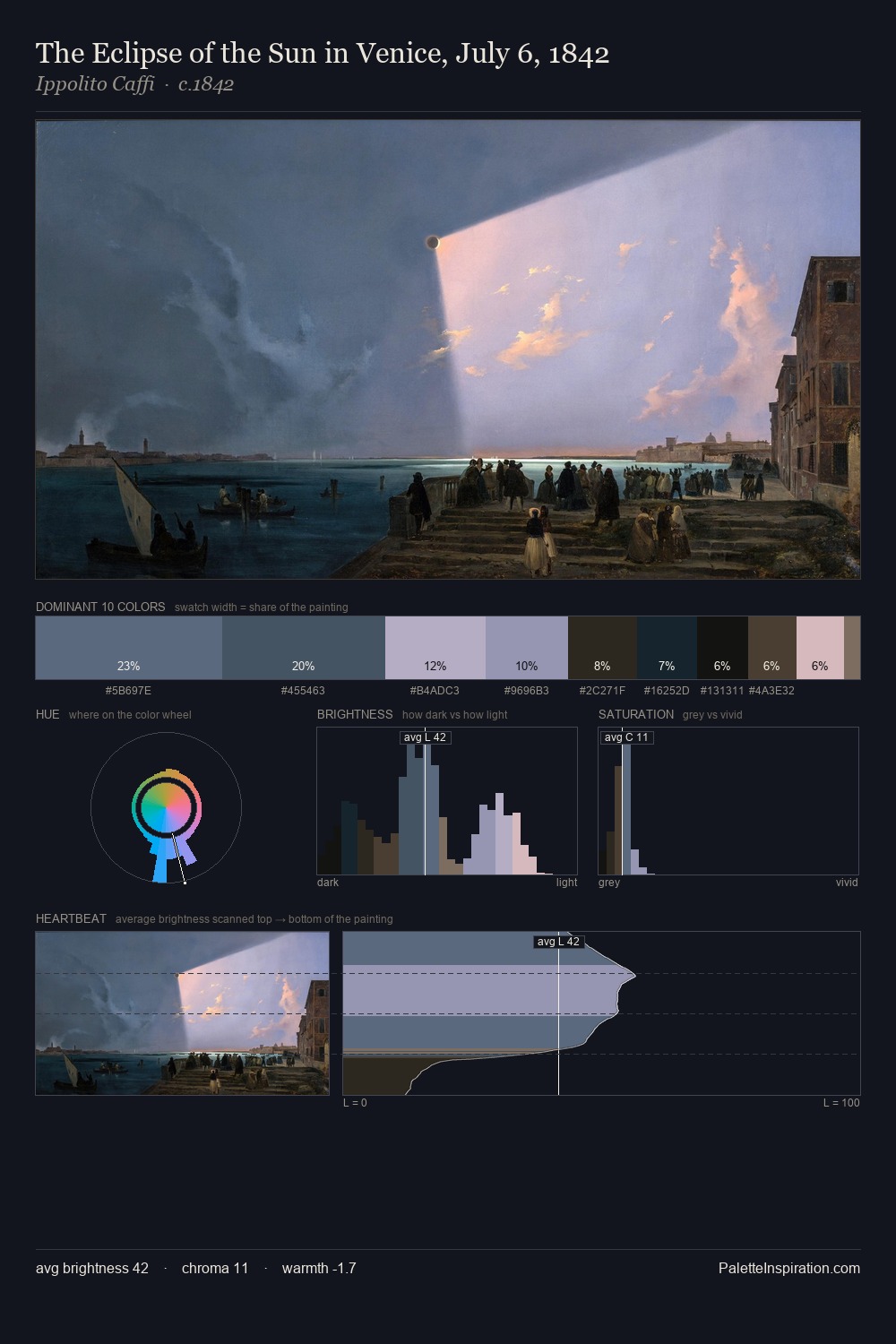
Task: Click the 'SATURATION' section heading
Action: (636, 714)
